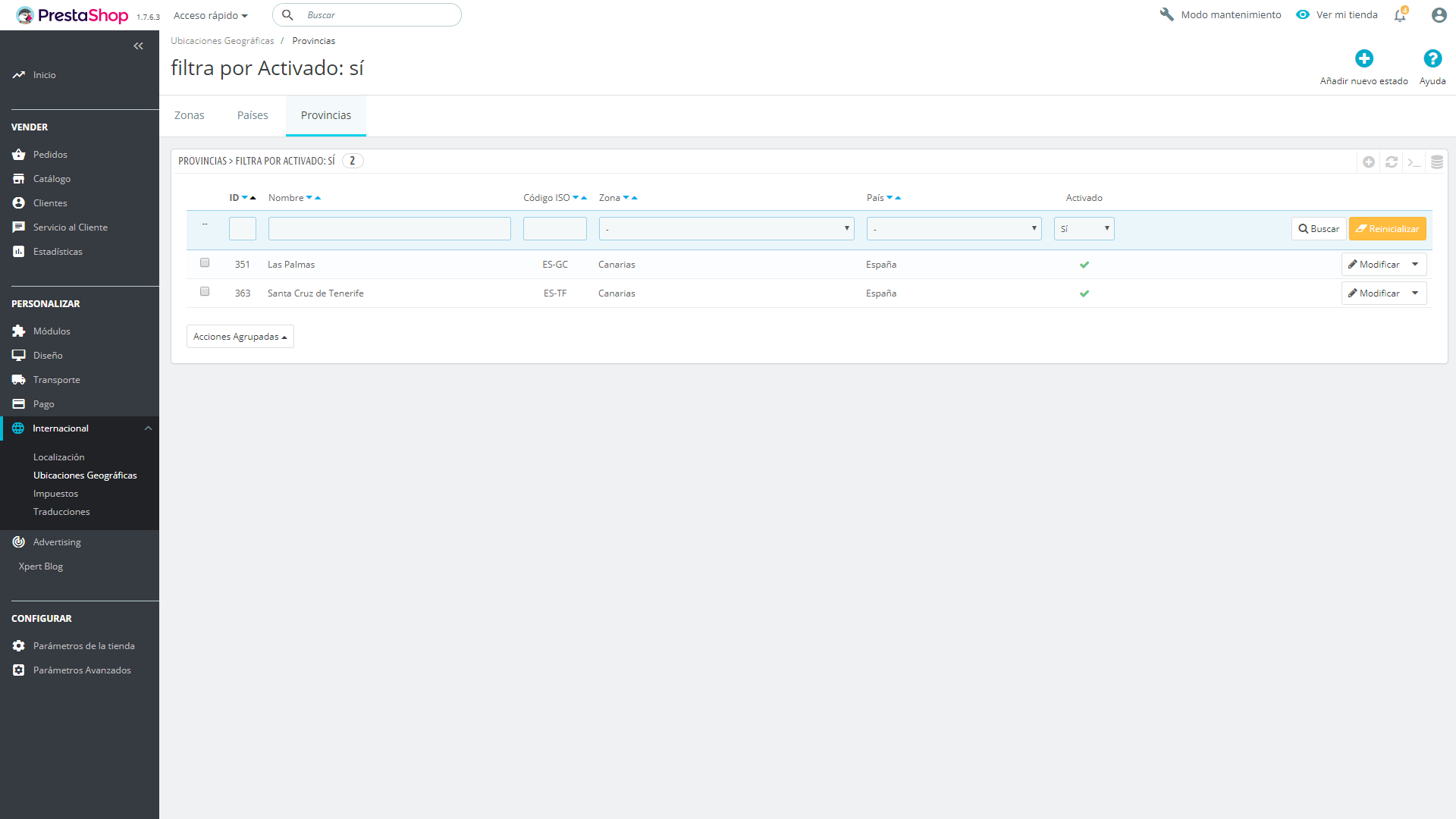Open the Zona filter dropdown
The width and height of the screenshot is (1456, 819).
726,228
